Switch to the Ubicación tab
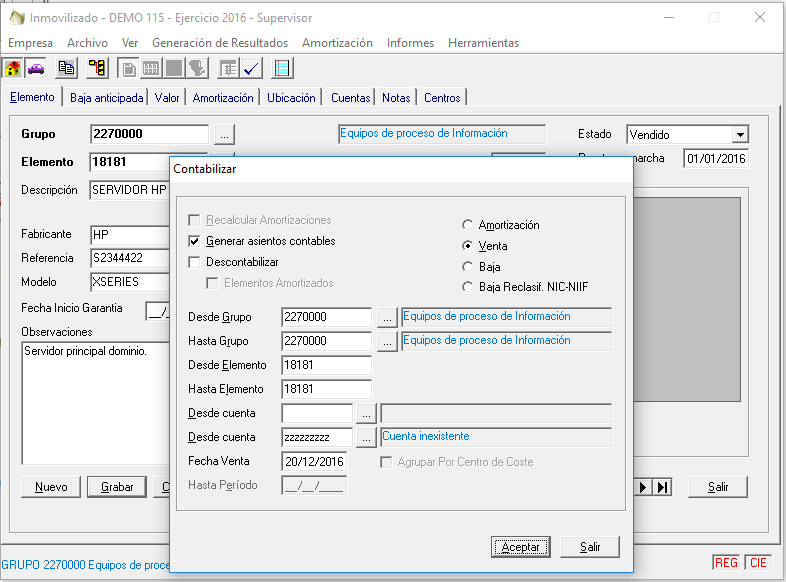Image resolution: width=786 pixels, height=582 pixels. point(291,98)
